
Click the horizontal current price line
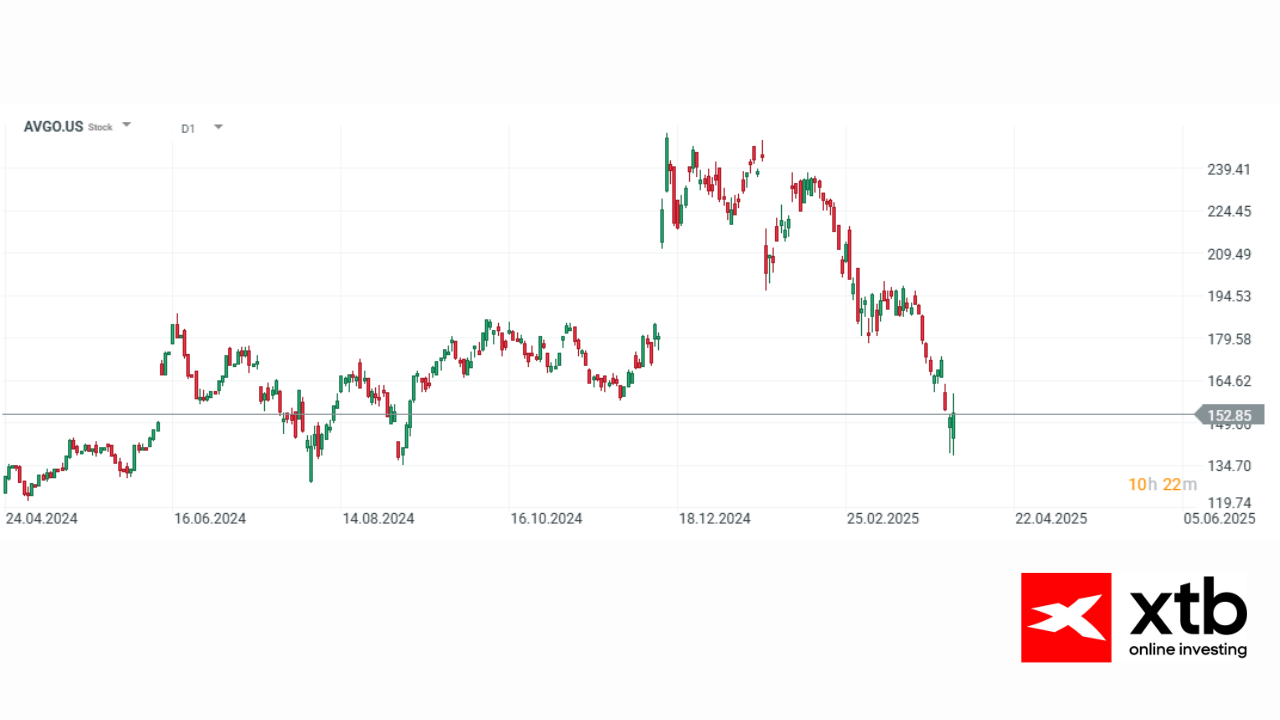600,414
